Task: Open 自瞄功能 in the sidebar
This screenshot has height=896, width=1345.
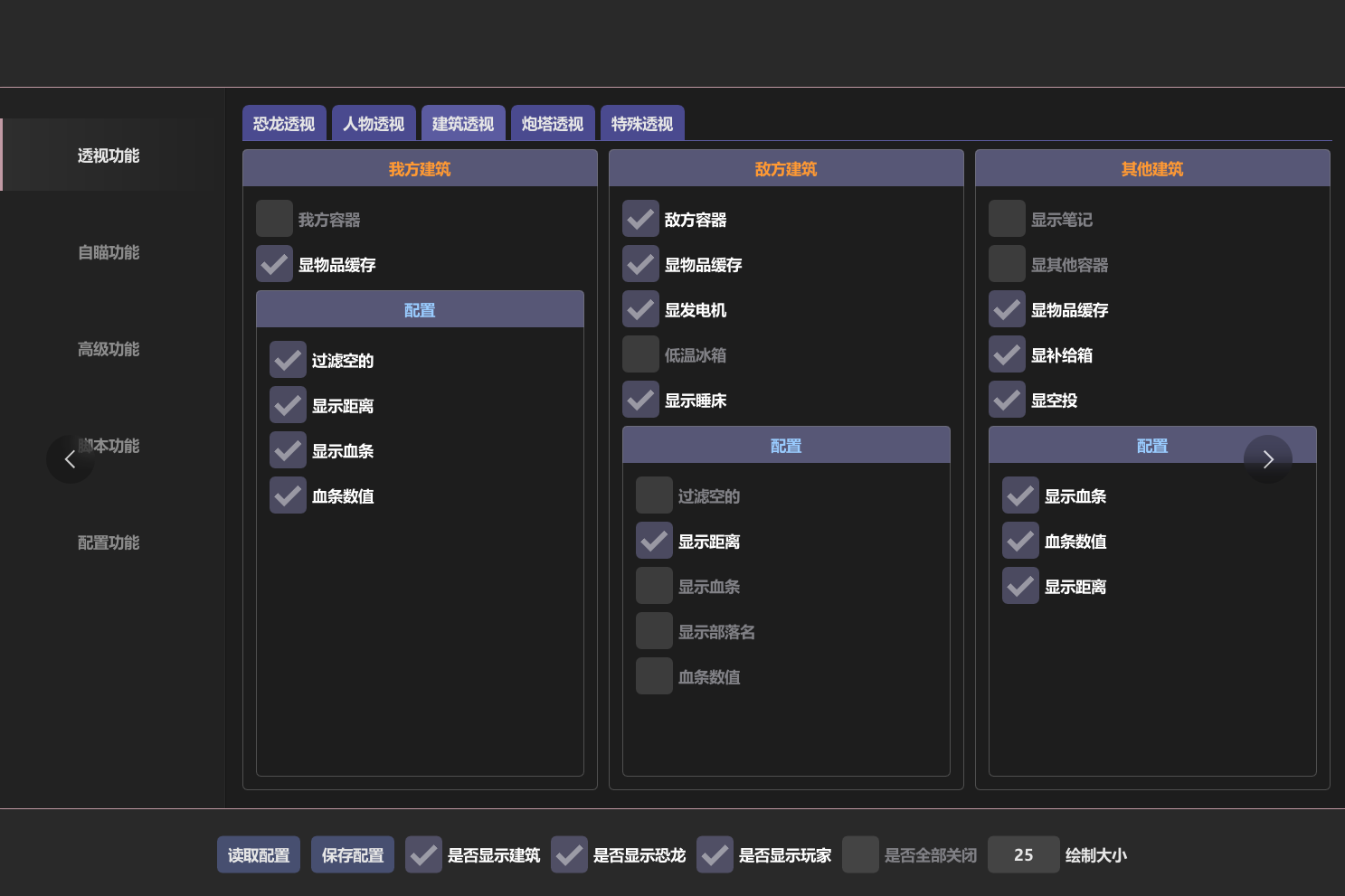Action: [x=109, y=252]
